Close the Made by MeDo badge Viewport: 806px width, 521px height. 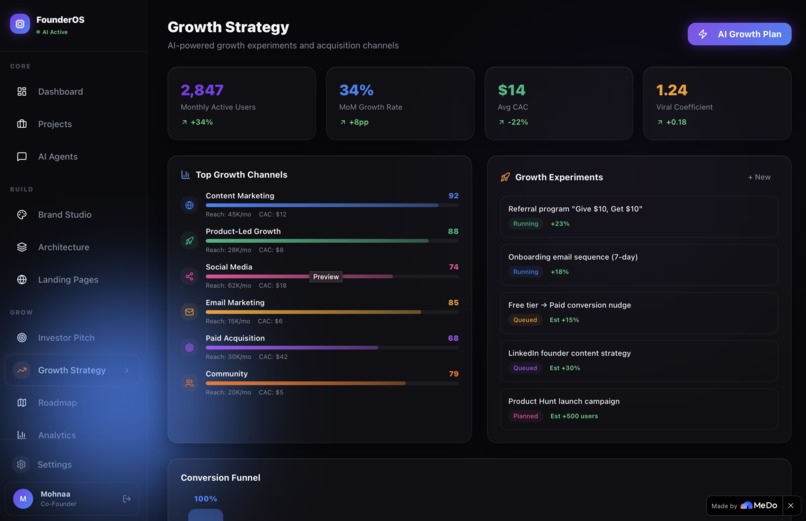pyautogui.click(x=791, y=506)
